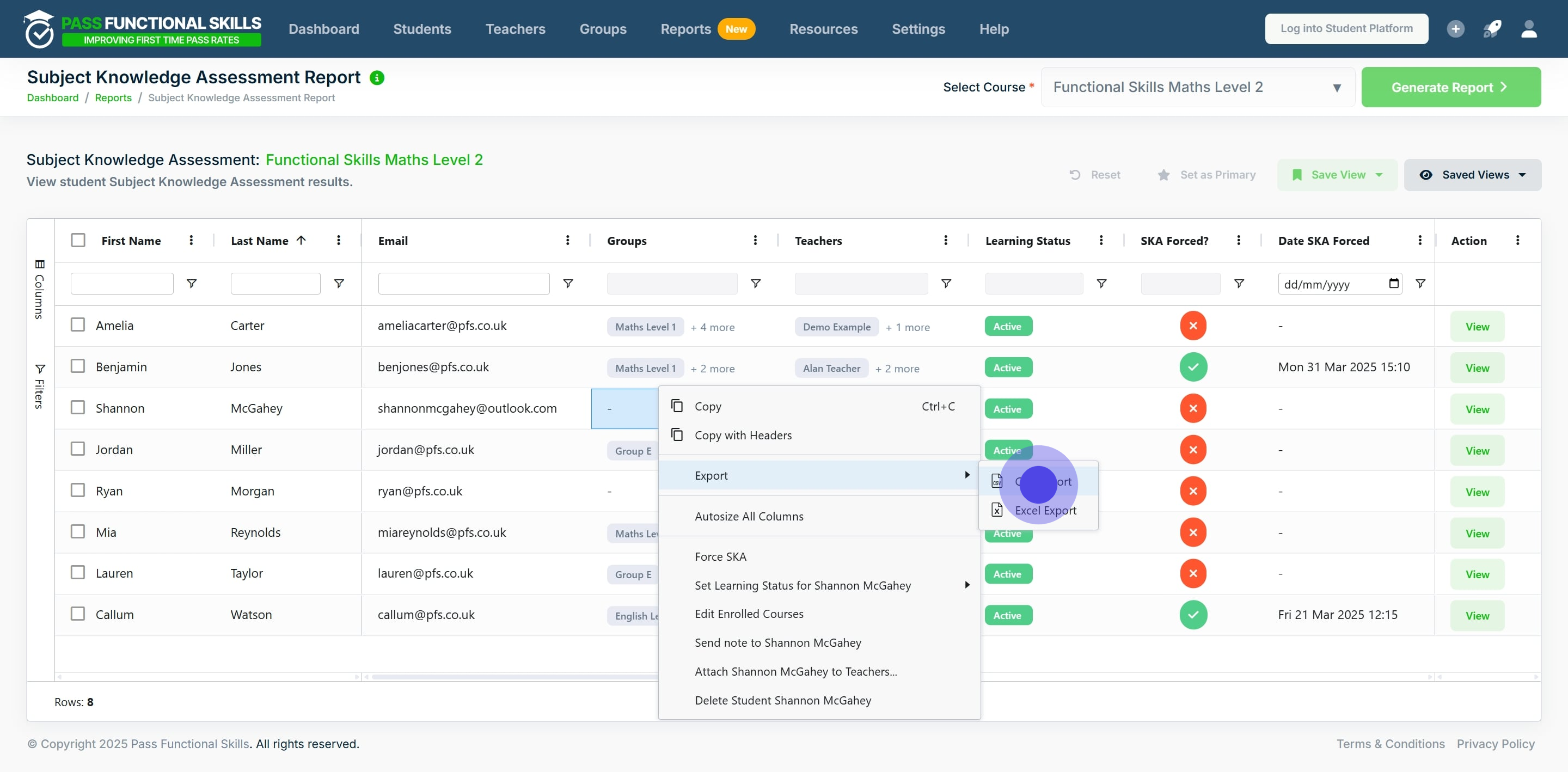Open First Name column three-dot menu
The width and height of the screenshot is (1568, 772).
point(191,241)
